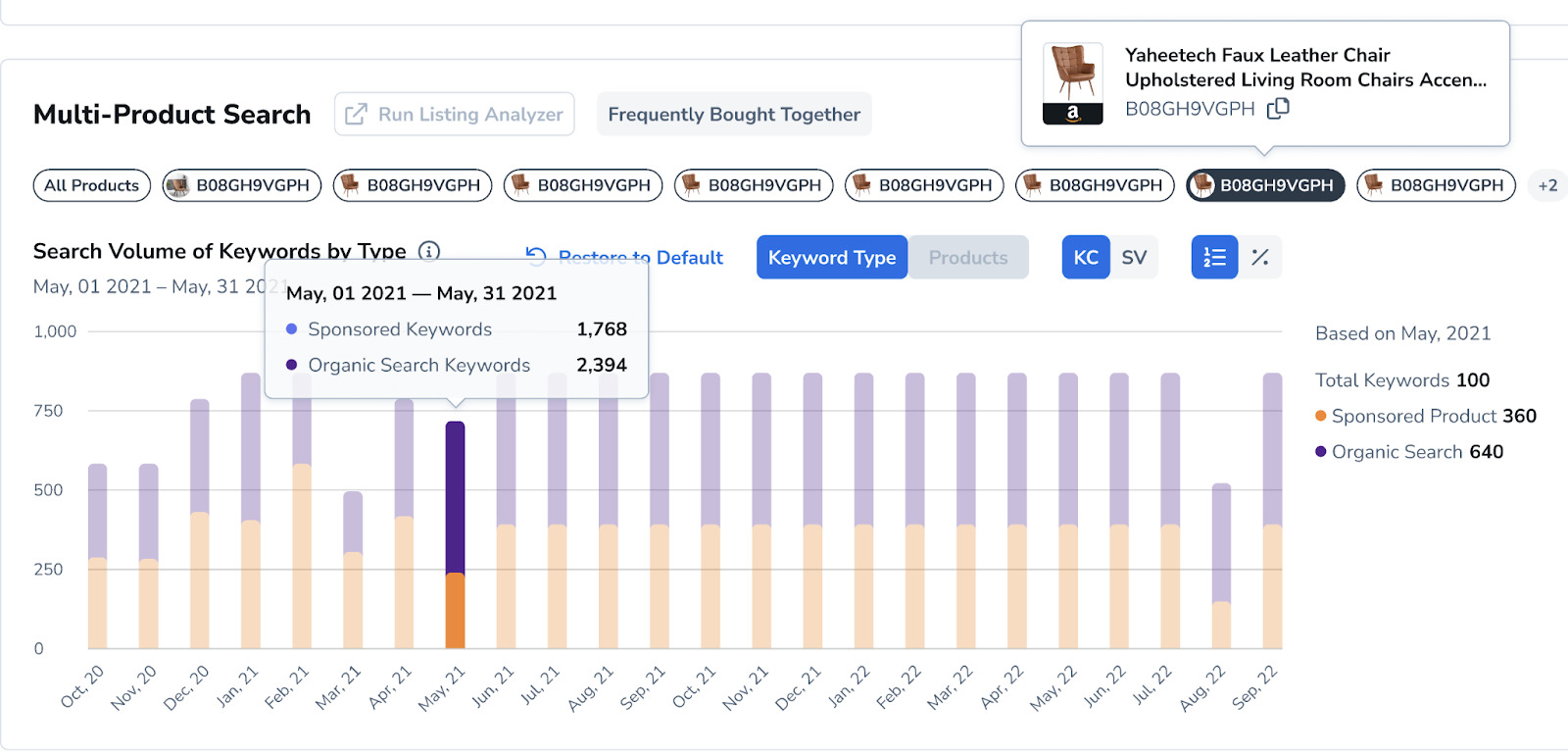
Task: Select the All Products filter chip
Action: tap(92, 185)
